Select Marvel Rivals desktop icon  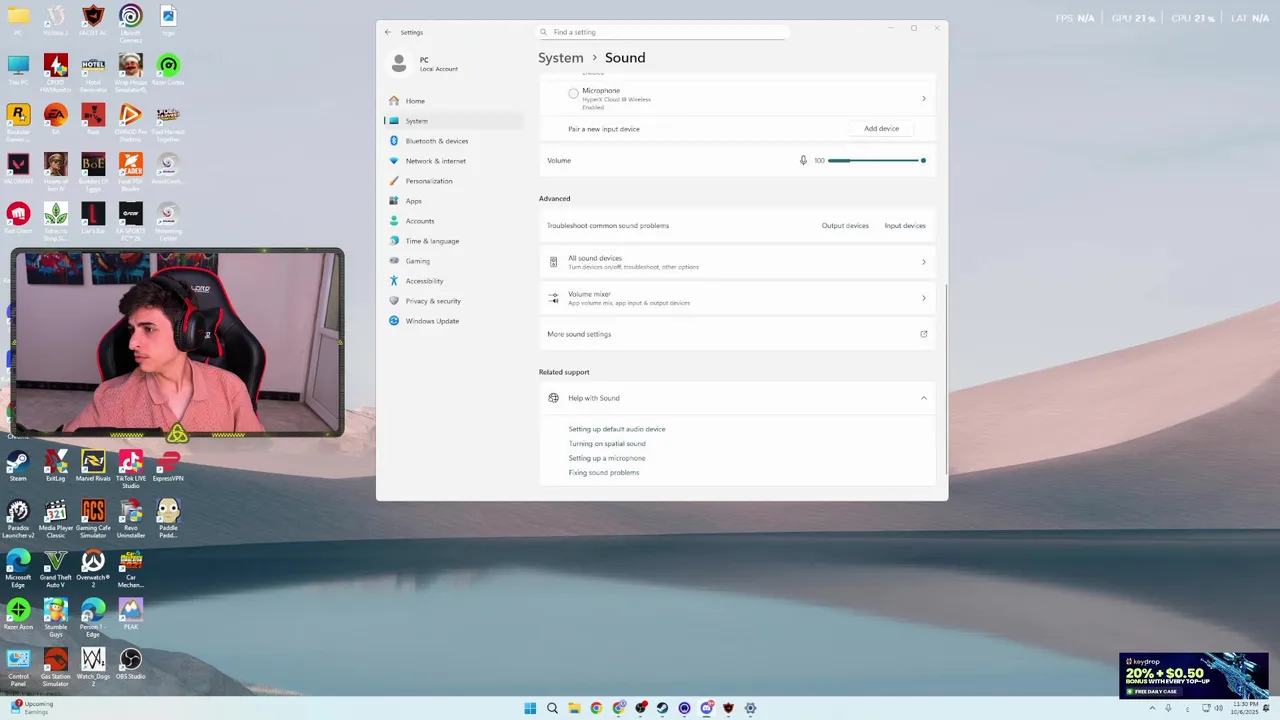click(x=93, y=467)
